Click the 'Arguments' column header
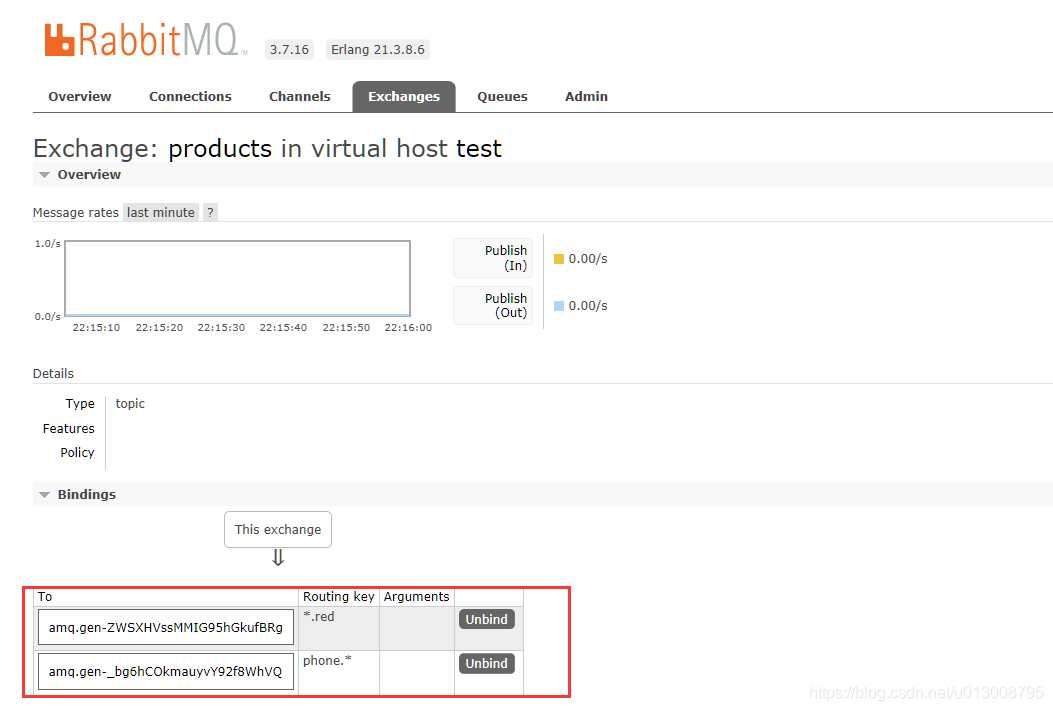This screenshot has width=1053, height=711. [x=416, y=597]
